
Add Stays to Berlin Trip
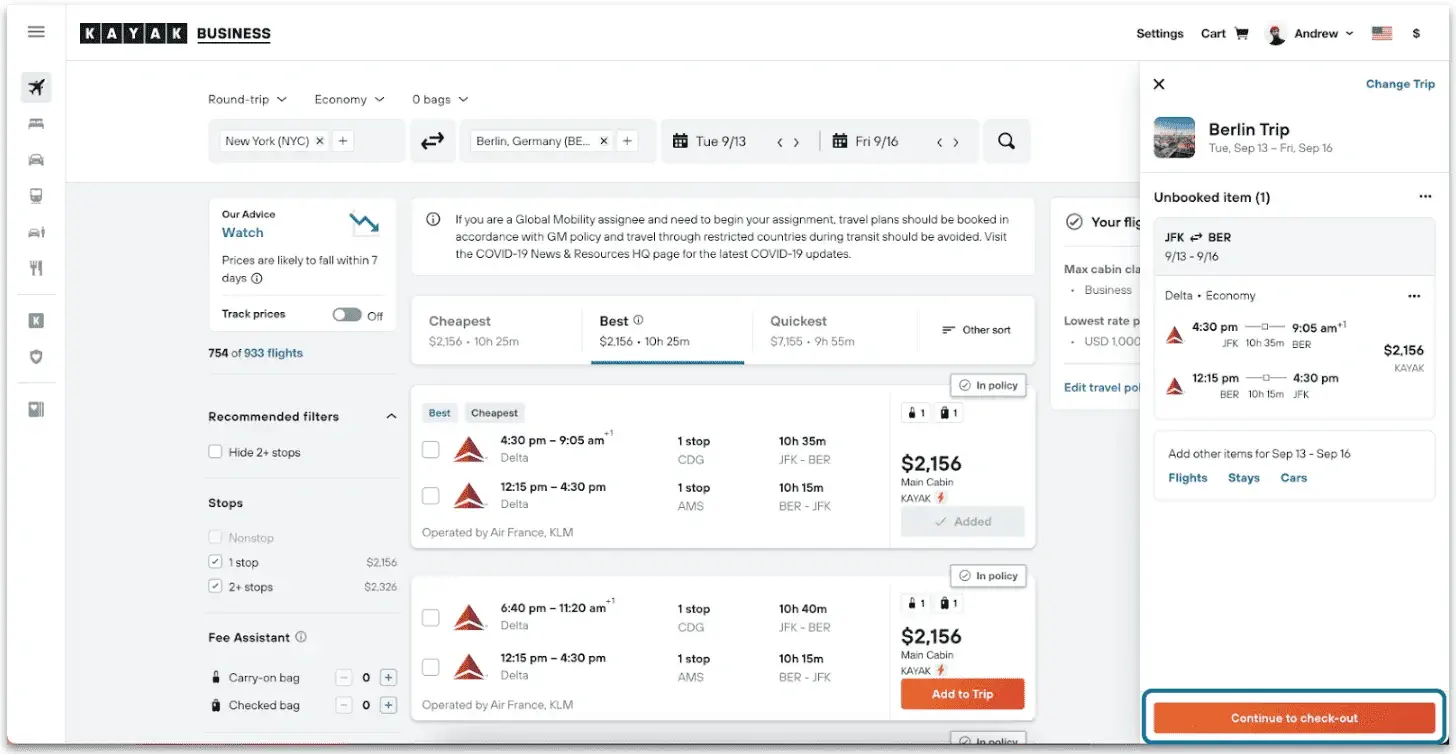[1244, 478]
